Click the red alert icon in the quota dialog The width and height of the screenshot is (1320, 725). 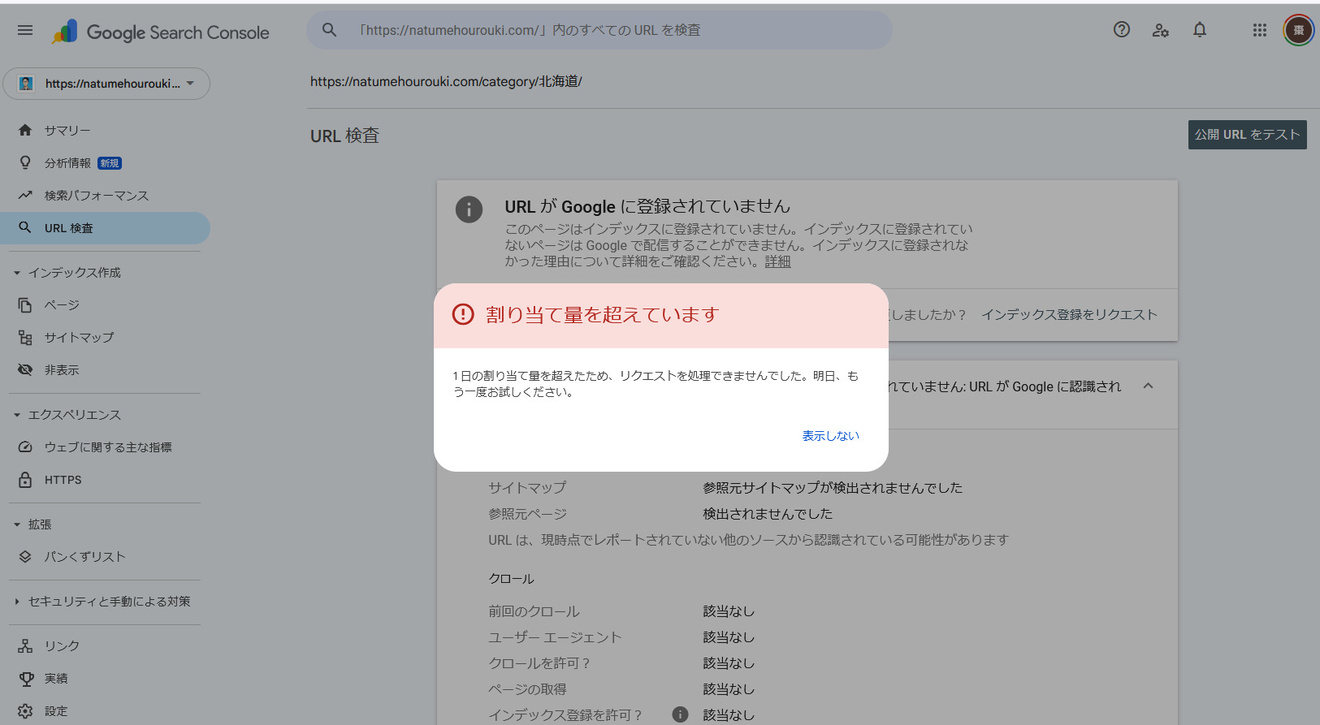click(463, 314)
